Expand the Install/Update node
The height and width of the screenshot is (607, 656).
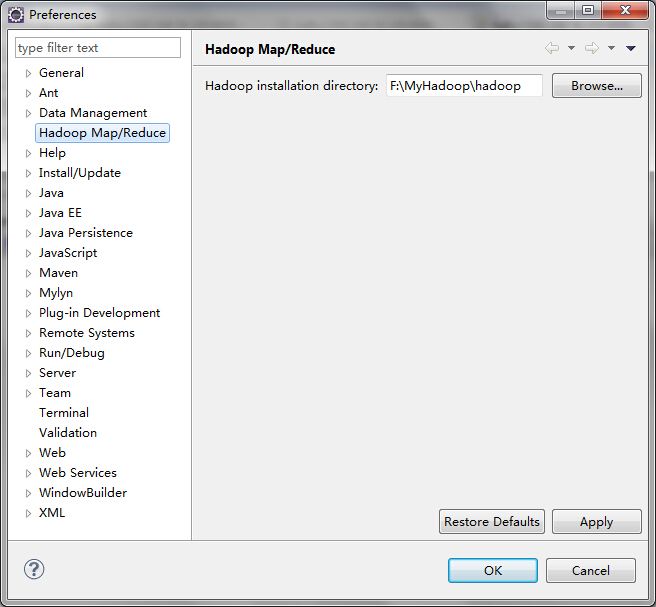tap(28, 174)
